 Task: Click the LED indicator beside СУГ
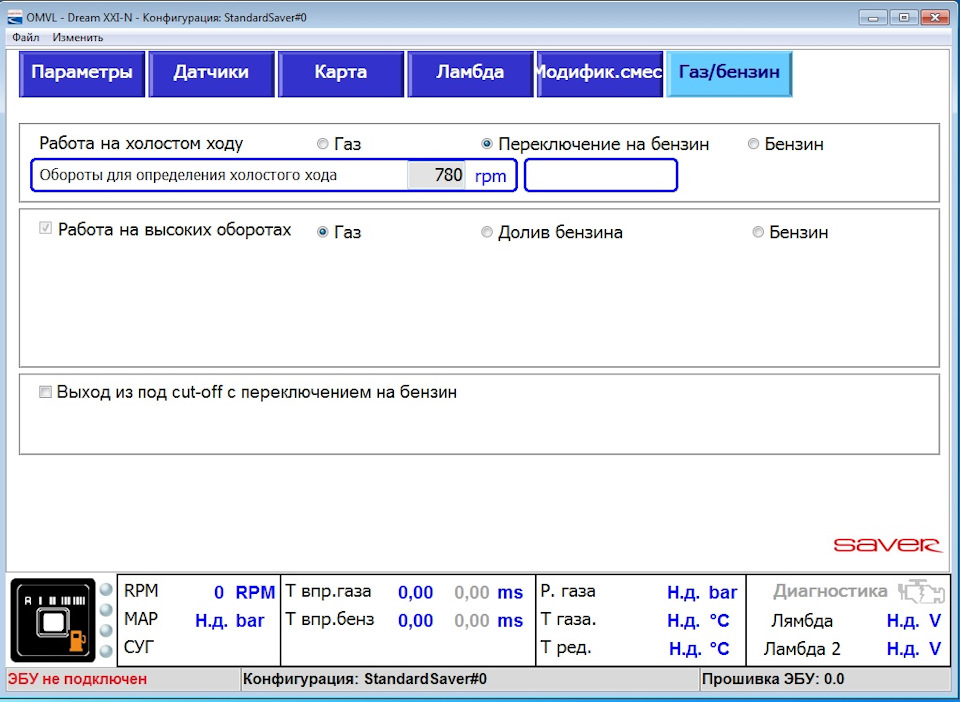pyautogui.click(x=106, y=650)
